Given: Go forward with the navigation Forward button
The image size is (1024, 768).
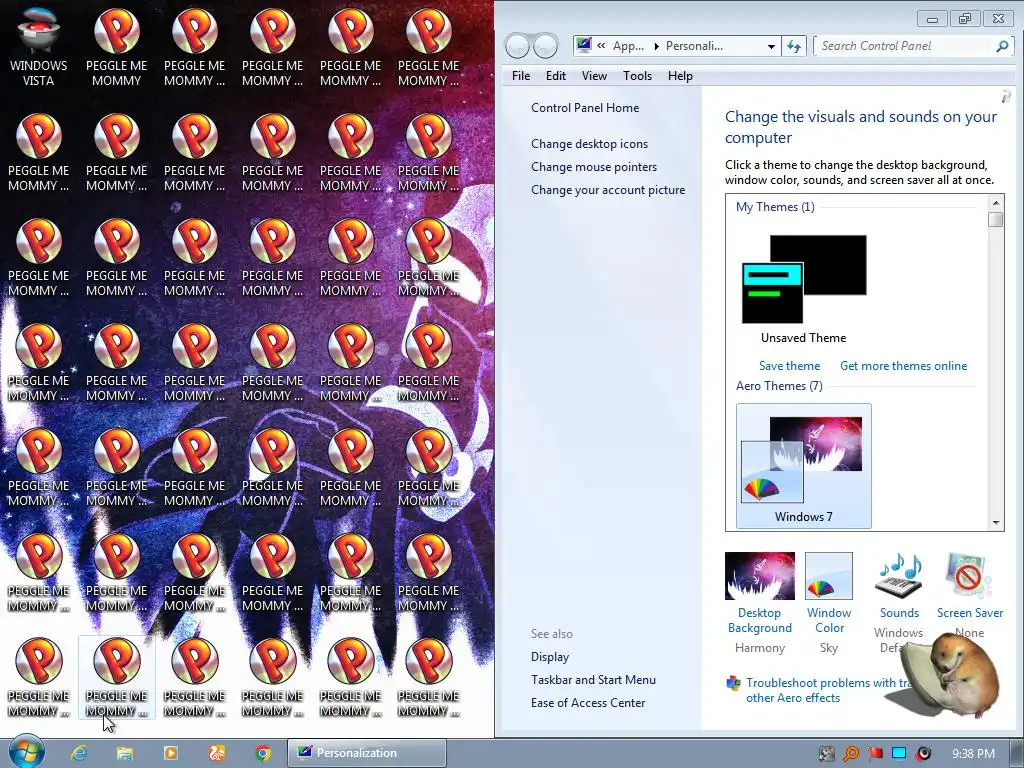Looking at the screenshot, I should (x=545, y=46).
